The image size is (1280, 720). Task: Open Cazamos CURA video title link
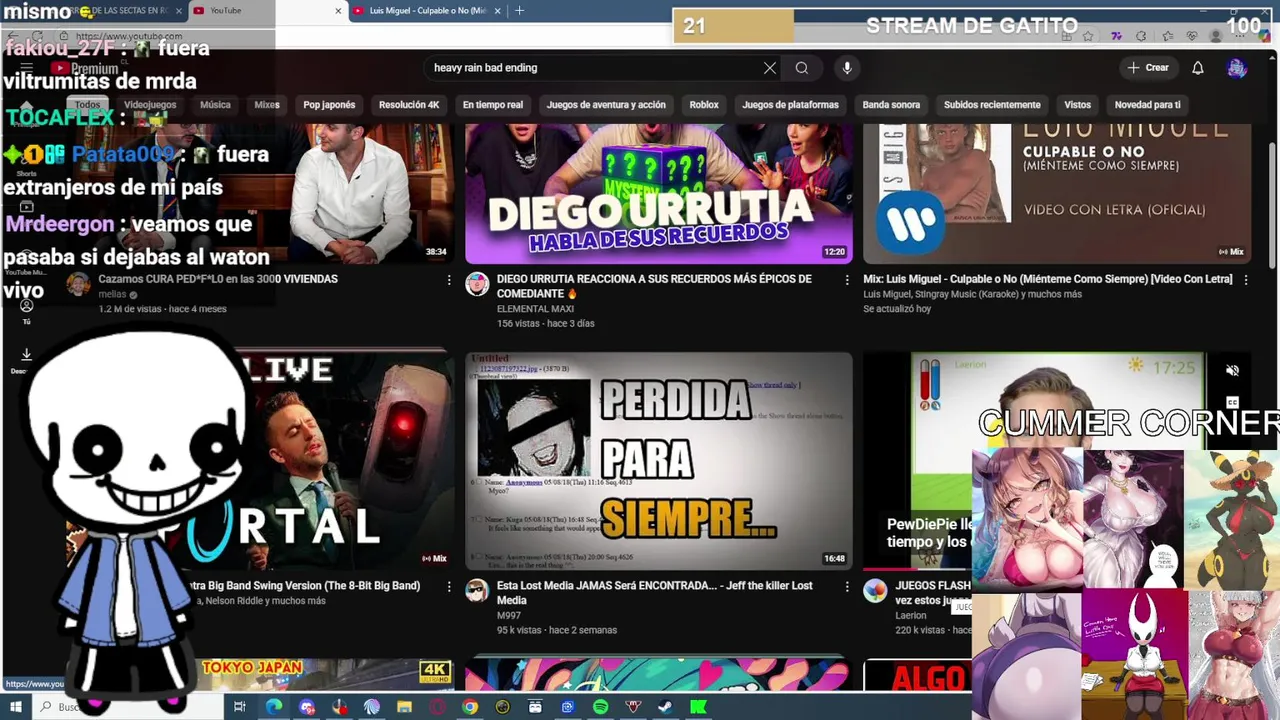click(218, 279)
